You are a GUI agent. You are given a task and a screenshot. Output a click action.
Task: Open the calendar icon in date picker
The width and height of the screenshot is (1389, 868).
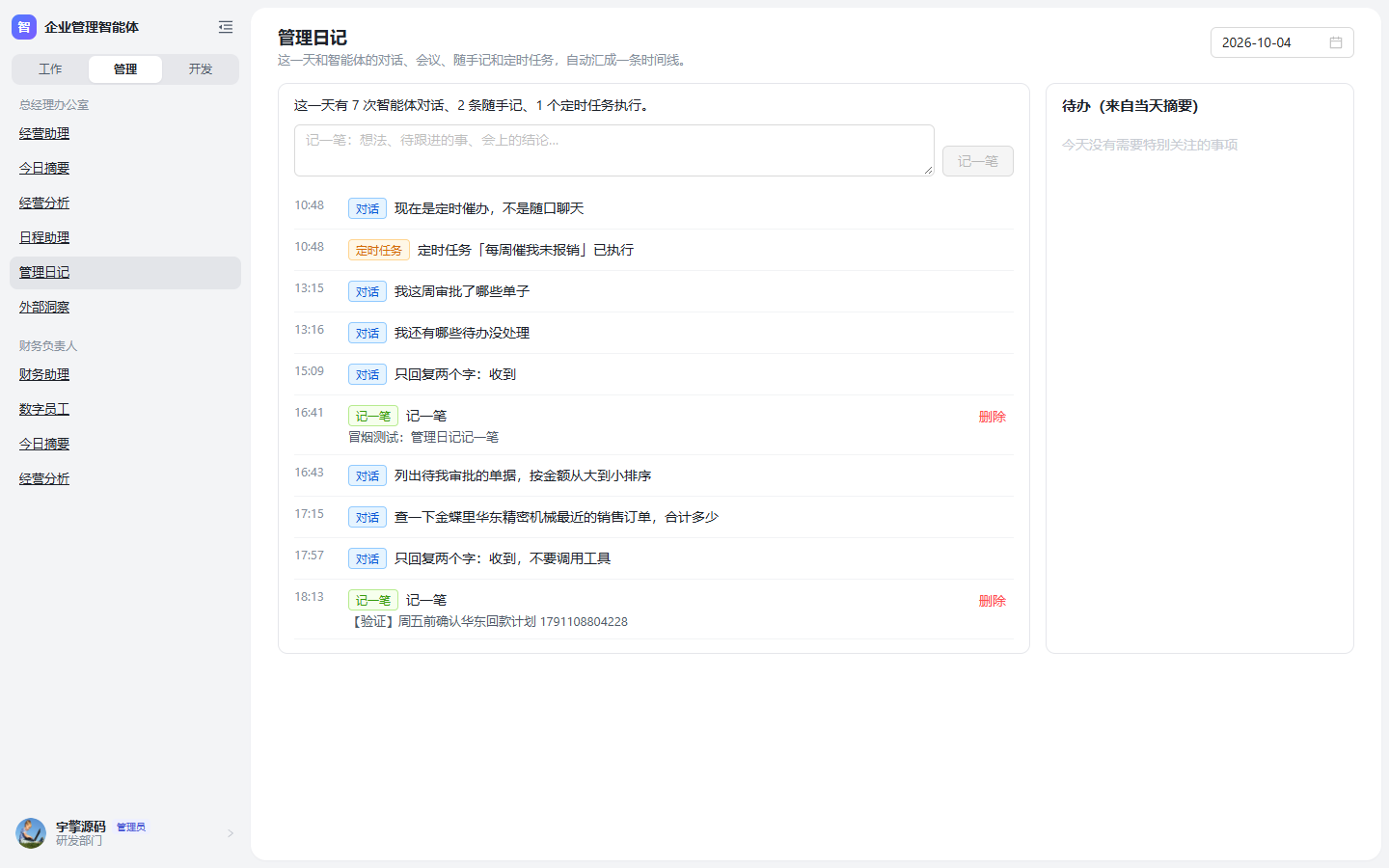point(1336,42)
